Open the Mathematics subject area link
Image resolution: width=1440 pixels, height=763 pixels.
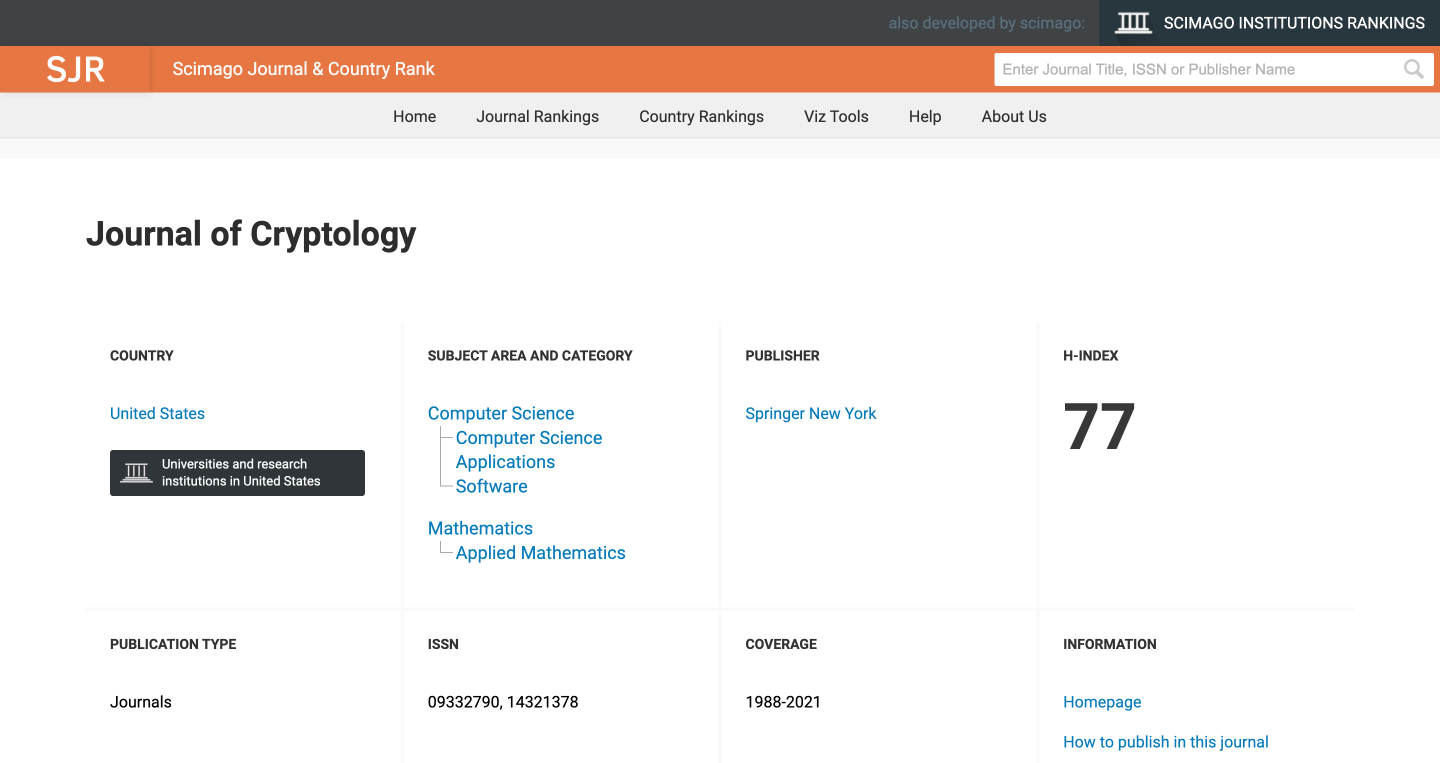tap(480, 528)
